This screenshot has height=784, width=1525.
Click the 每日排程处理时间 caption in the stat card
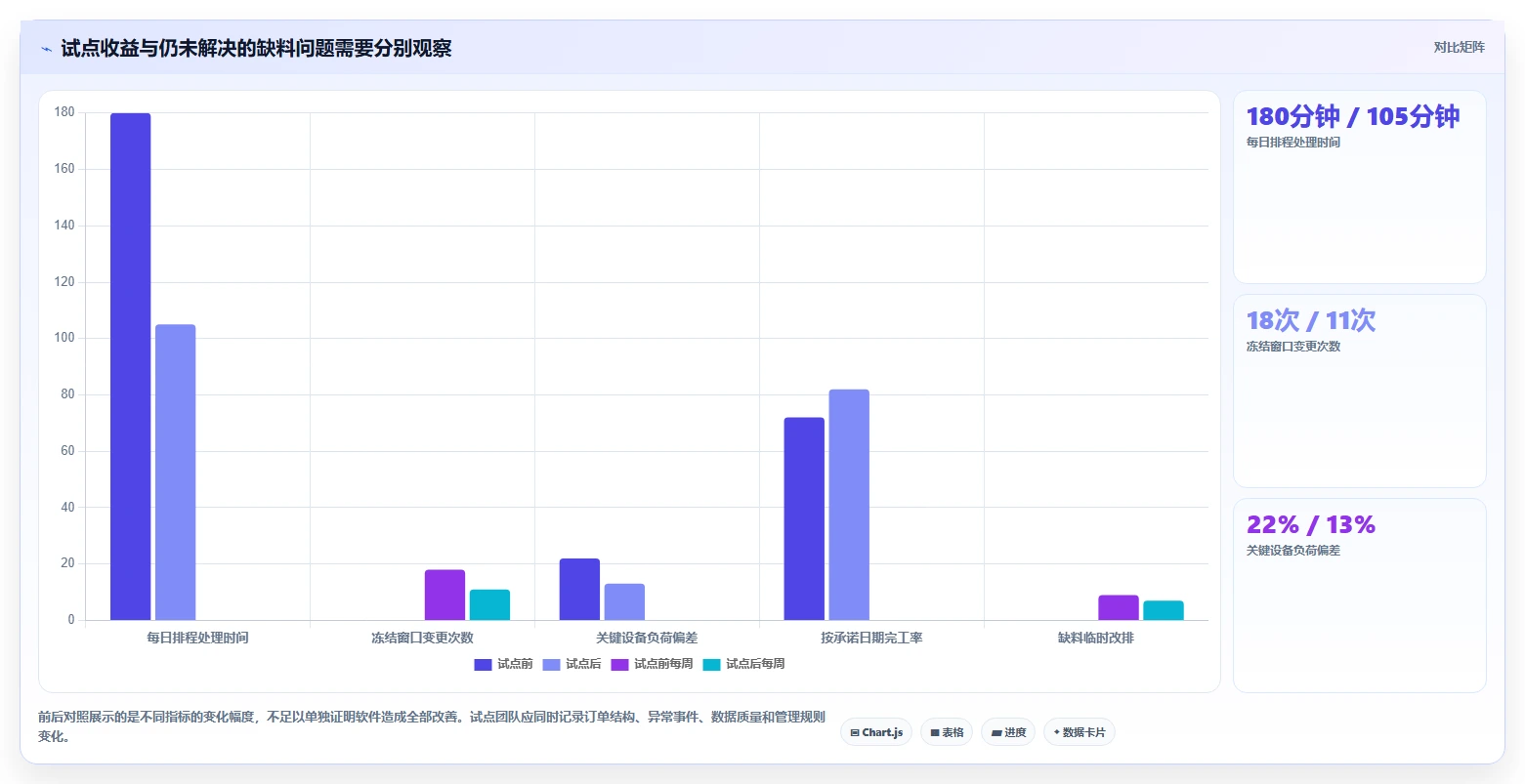pos(1293,143)
